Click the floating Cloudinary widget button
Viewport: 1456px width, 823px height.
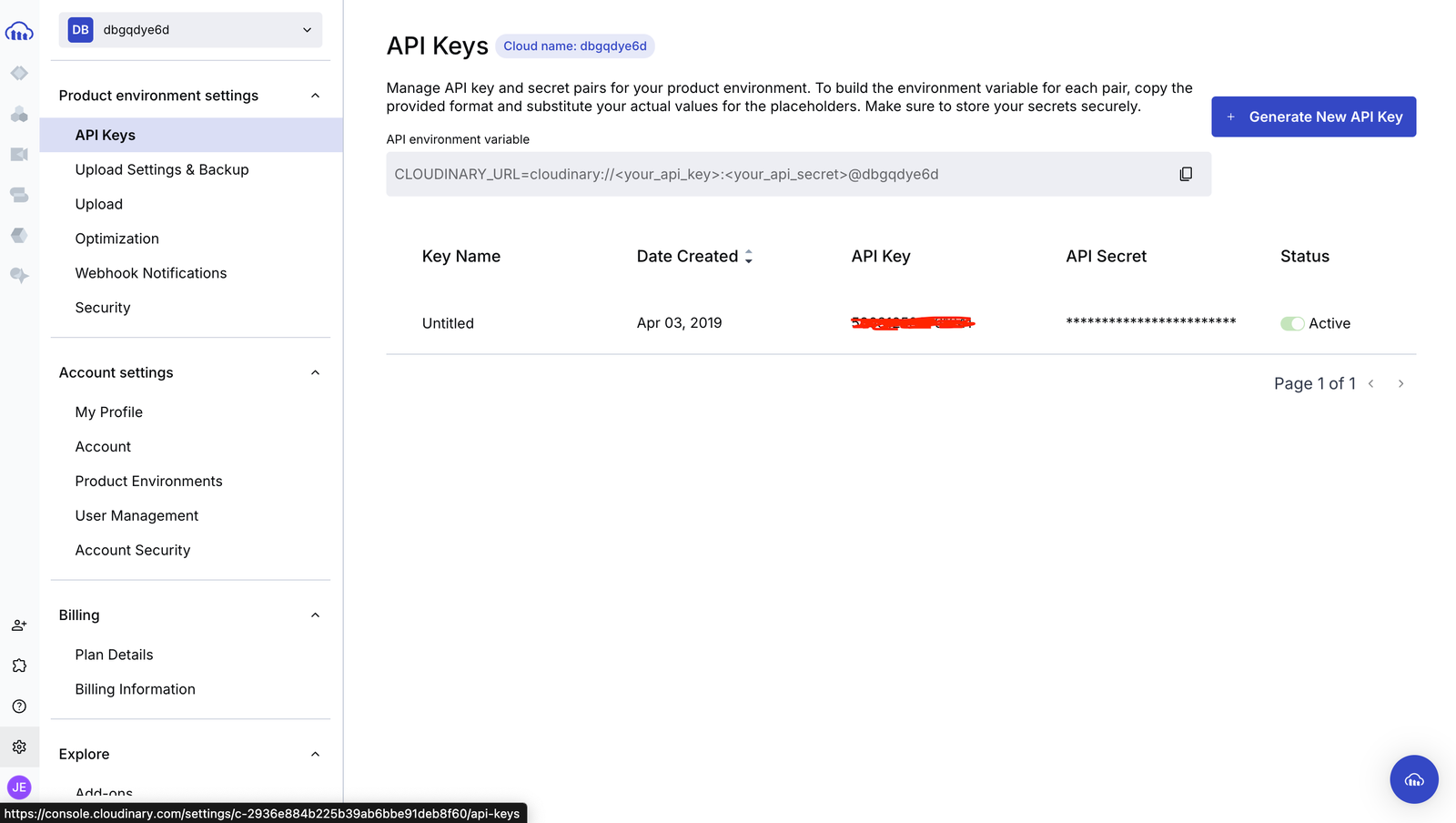pos(1414,779)
